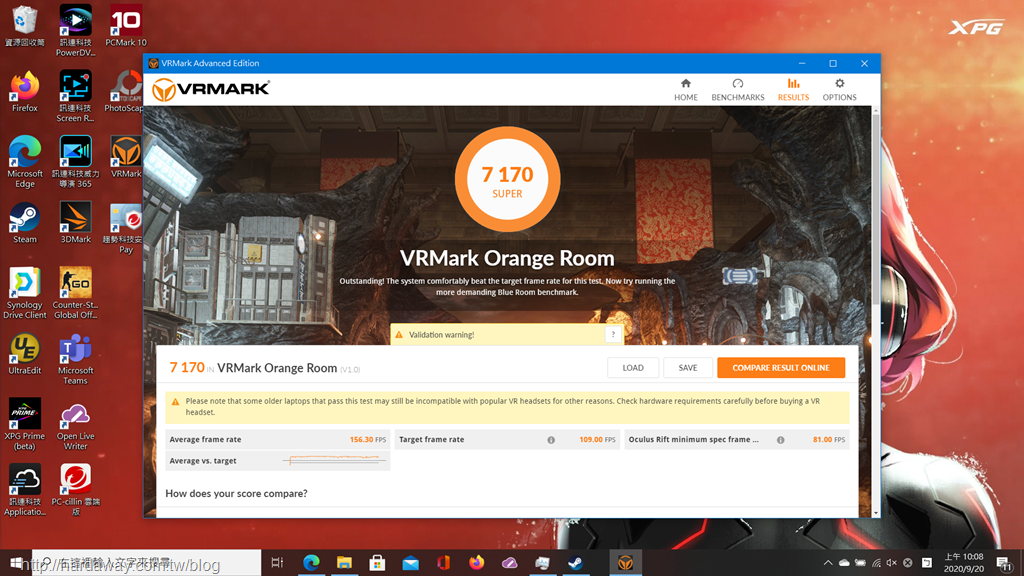Launch Firefox from the taskbar
Image resolution: width=1024 pixels, height=576 pixels.
(x=477, y=562)
